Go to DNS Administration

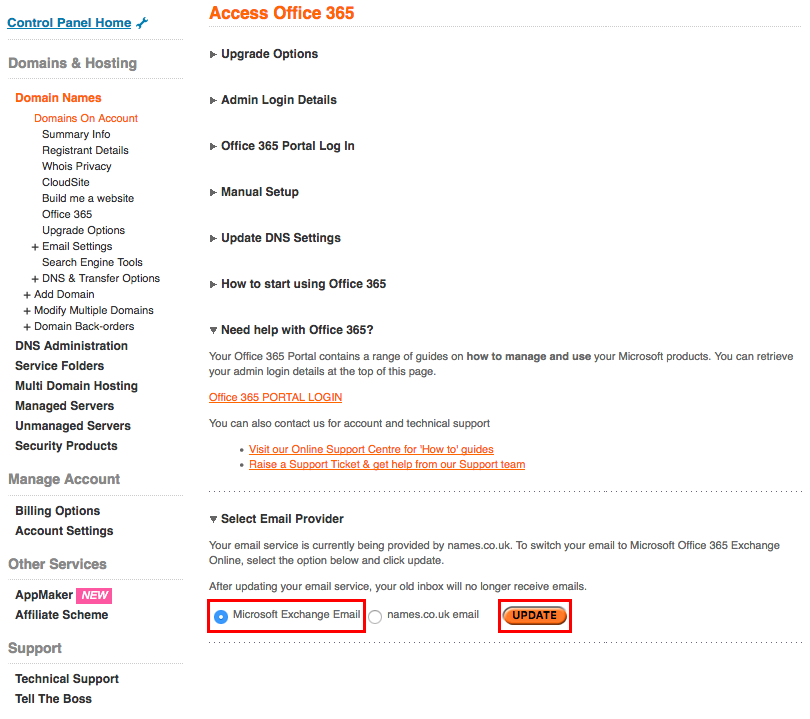71,346
